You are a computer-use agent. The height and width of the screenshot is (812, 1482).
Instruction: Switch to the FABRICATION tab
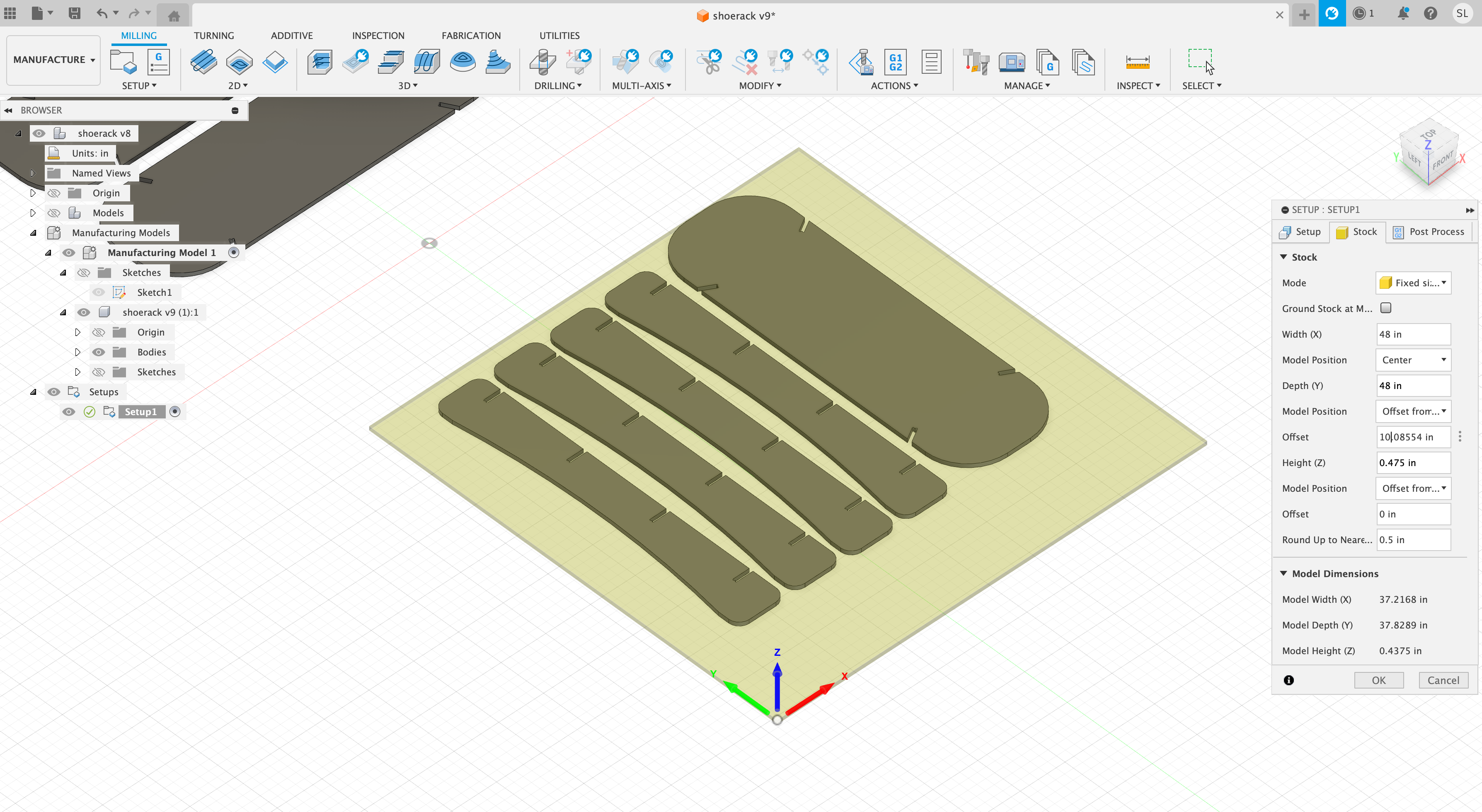pos(471,36)
